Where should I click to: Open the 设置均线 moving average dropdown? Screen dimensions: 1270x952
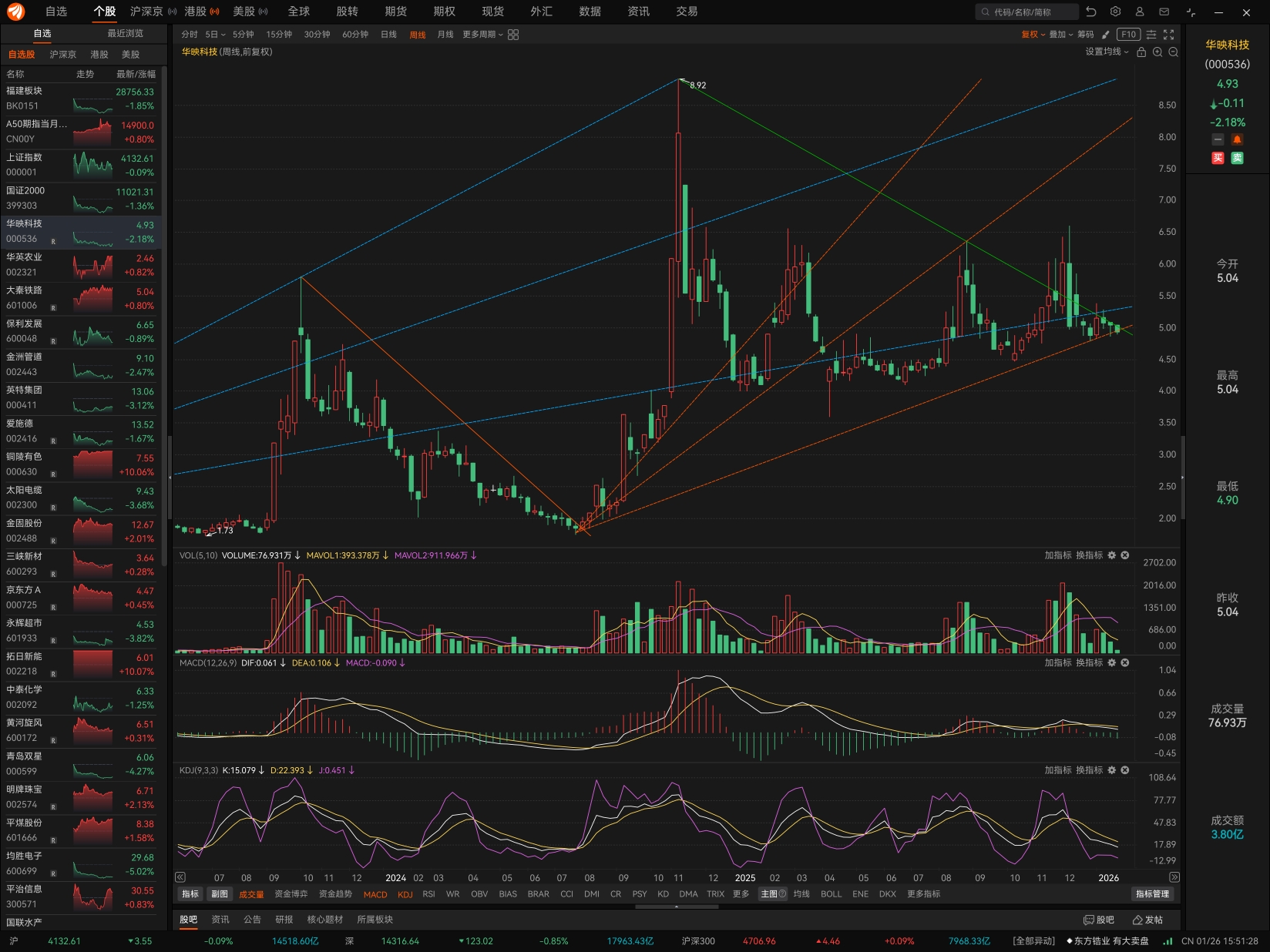click(1107, 52)
